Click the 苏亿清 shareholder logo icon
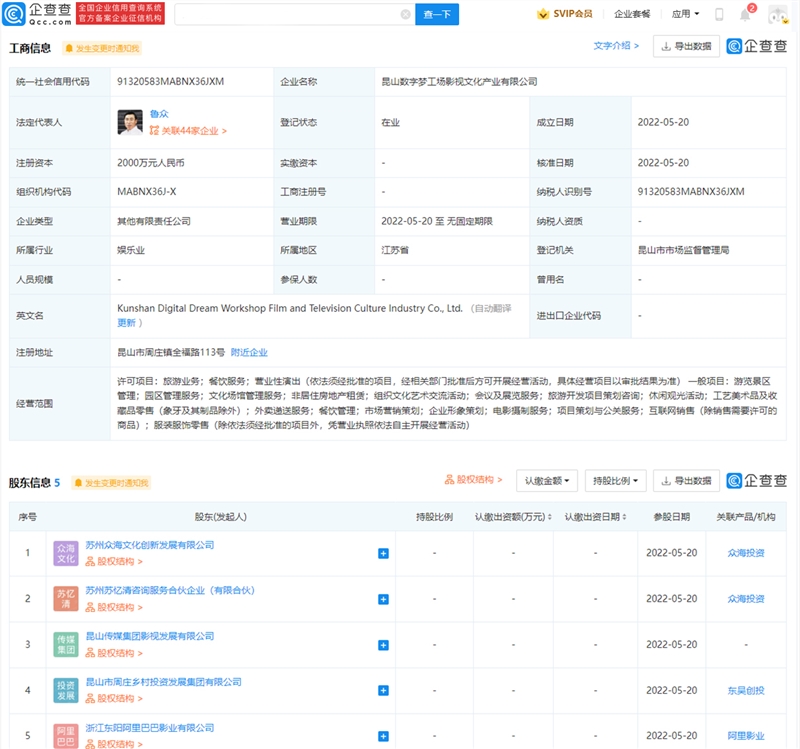This screenshot has width=800, height=749. pos(66,599)
